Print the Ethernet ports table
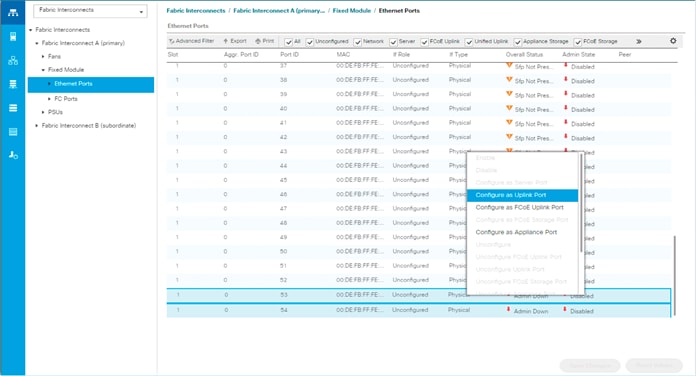 (x=265, y=41)
